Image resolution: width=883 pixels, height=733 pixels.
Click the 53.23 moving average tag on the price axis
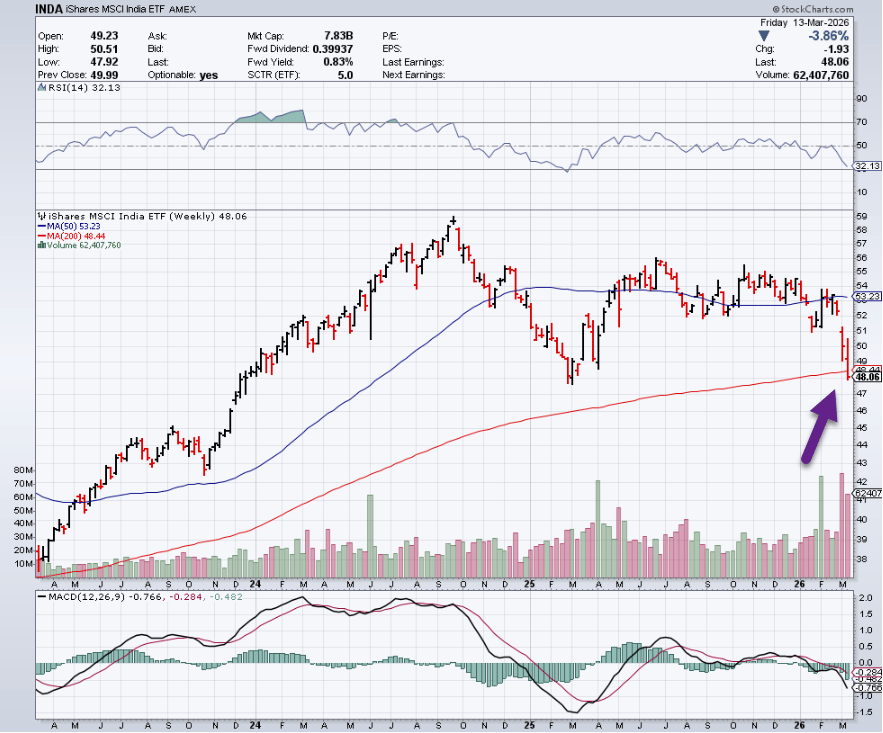point(868,296)
